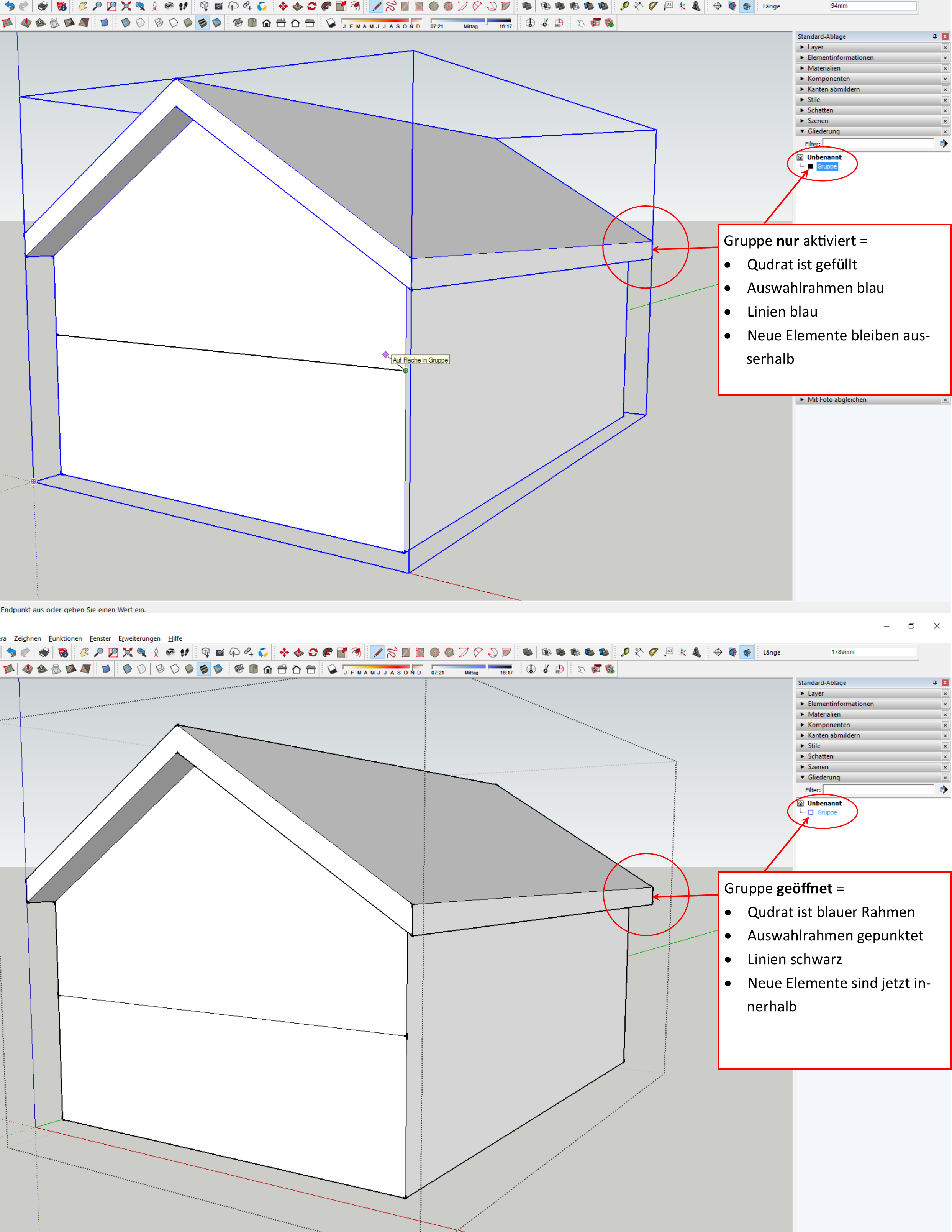The image size is (952, 1232).
Task: Select the Push/Pull tool in lower toolbar
Action: click(298, 653)
